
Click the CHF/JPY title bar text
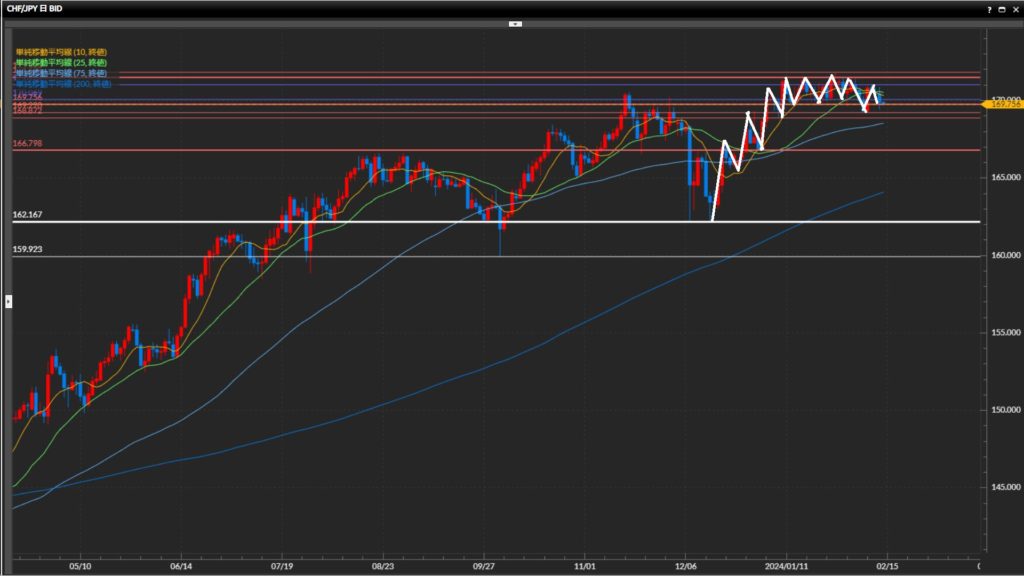[37, 8]
